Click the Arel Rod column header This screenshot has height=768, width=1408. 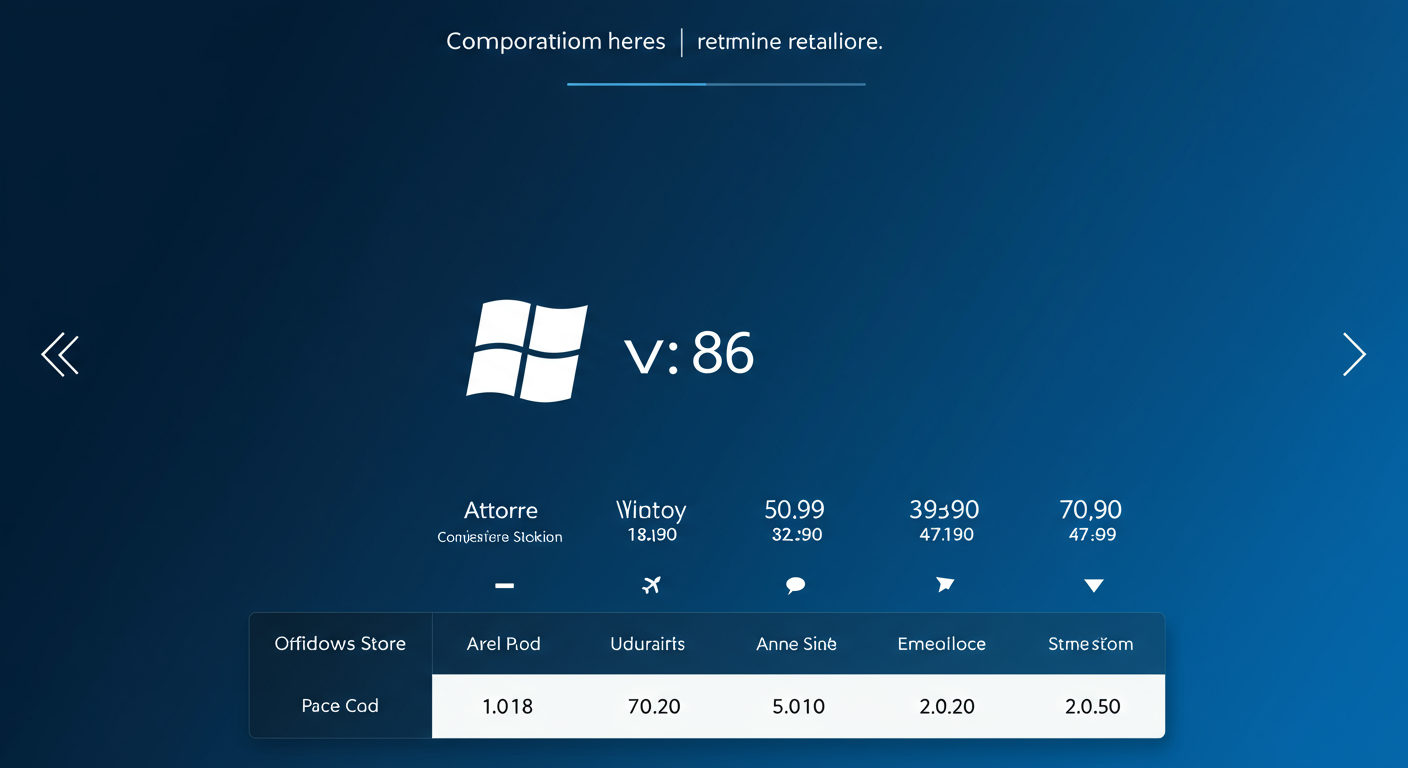coord(504,644)
